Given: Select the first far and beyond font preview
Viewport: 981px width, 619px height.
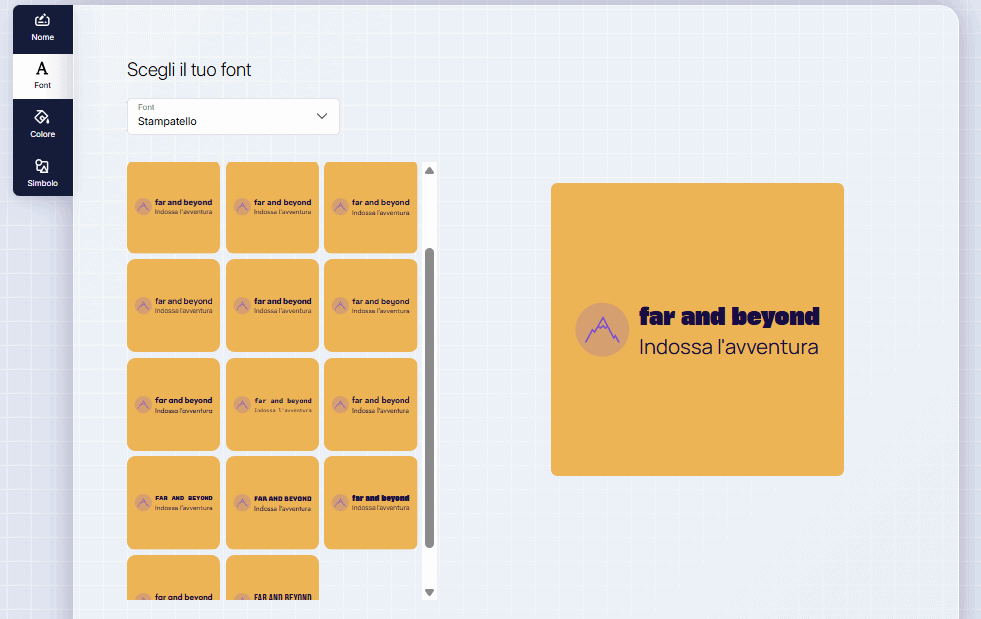Looking at the screenshot, I should (173, 206).
